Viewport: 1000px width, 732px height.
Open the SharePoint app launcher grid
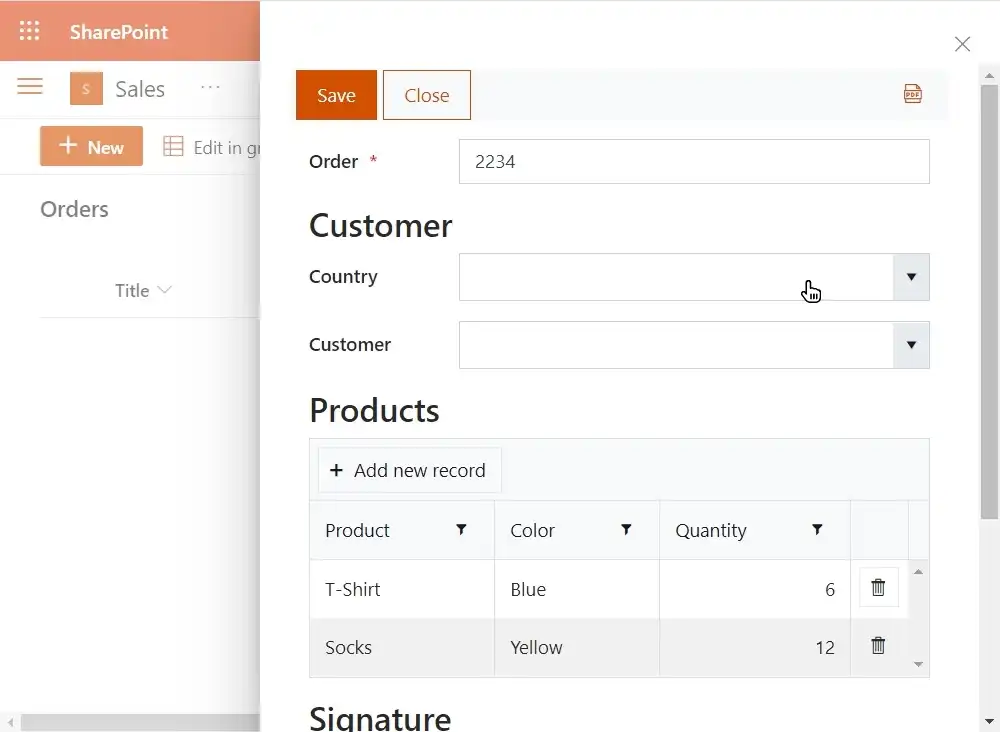point(29,31)
